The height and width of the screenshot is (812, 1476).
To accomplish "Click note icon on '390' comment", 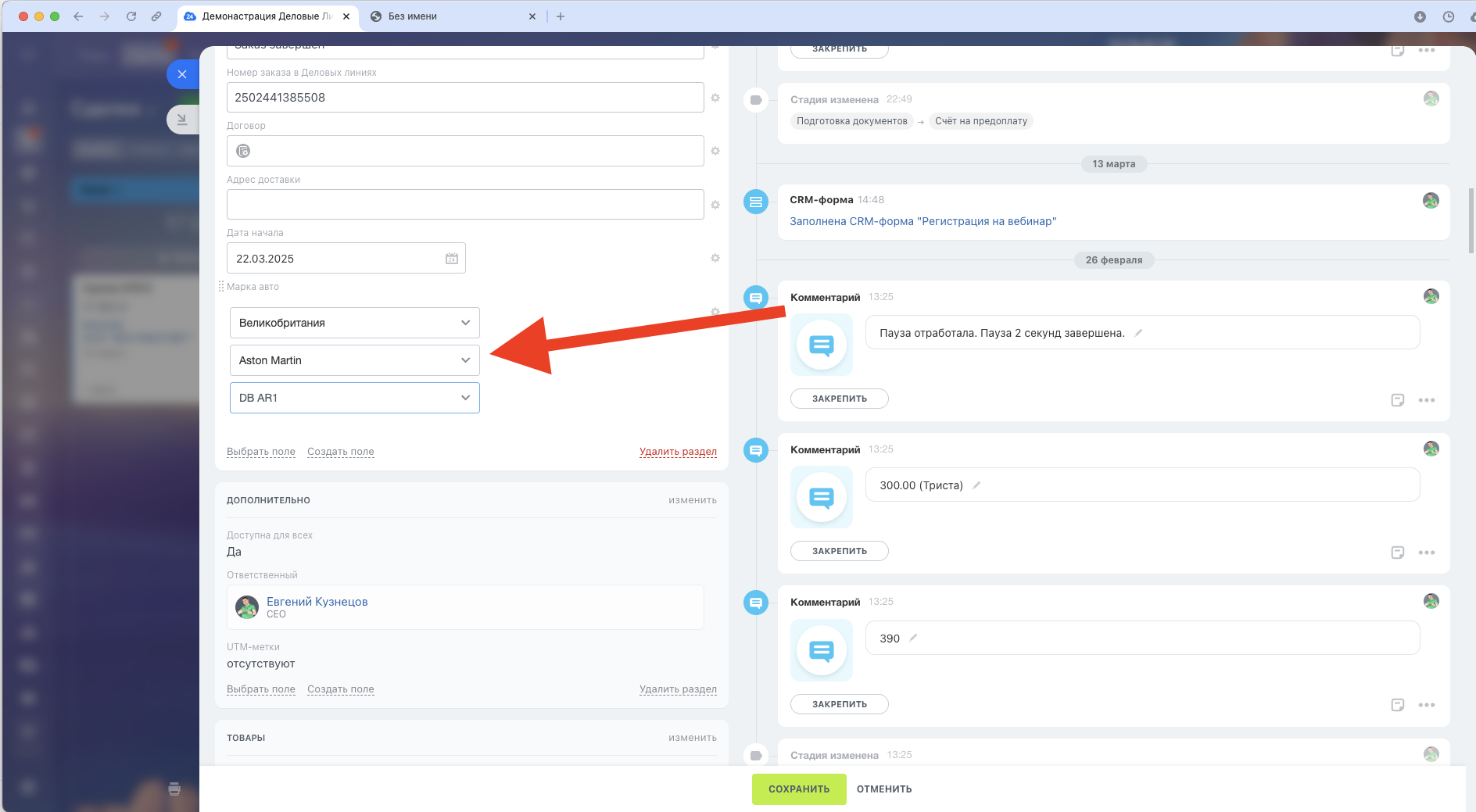I will pos(1398,705).
